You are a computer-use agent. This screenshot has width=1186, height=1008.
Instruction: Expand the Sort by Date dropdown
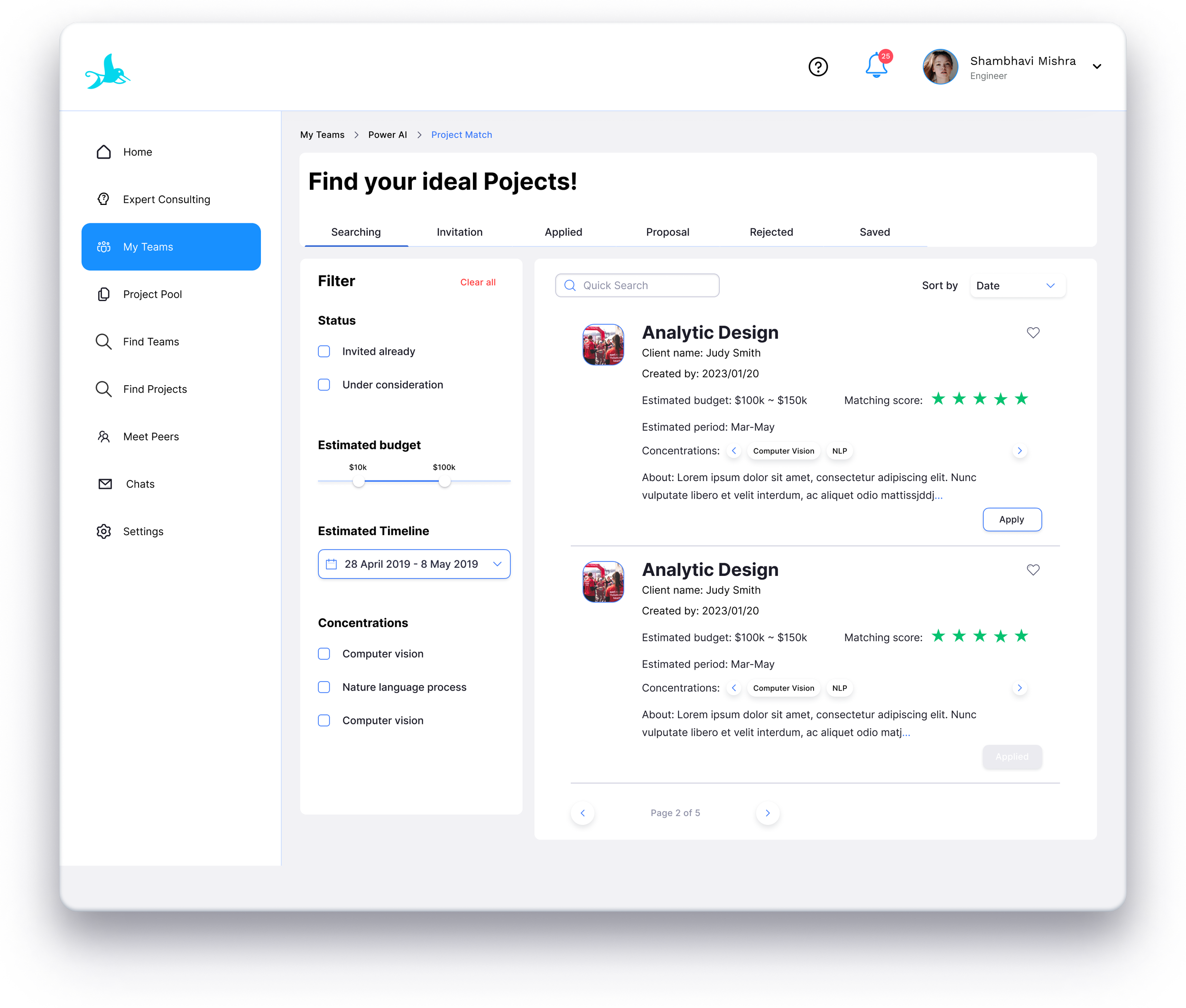[1018, 286]
